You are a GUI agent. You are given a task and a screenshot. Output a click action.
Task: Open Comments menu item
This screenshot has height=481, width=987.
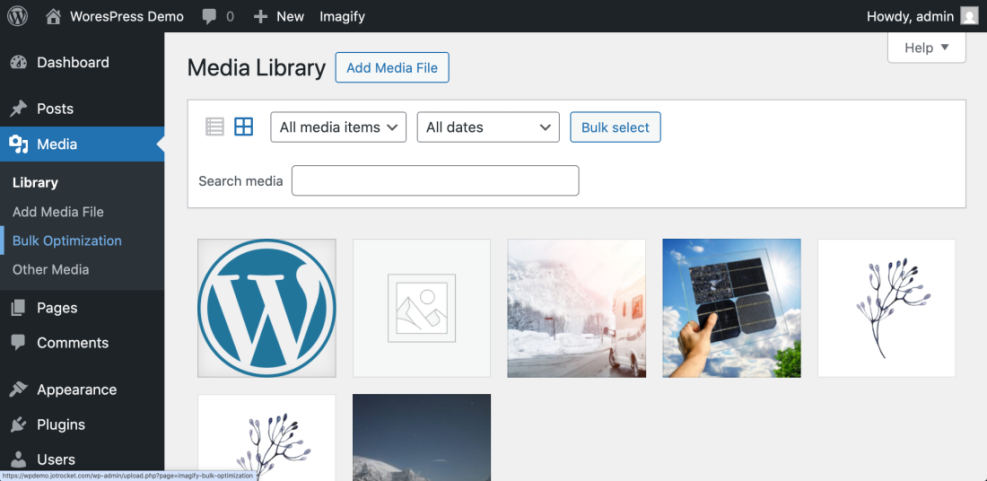pyautogui.click(x=82, y=343)
